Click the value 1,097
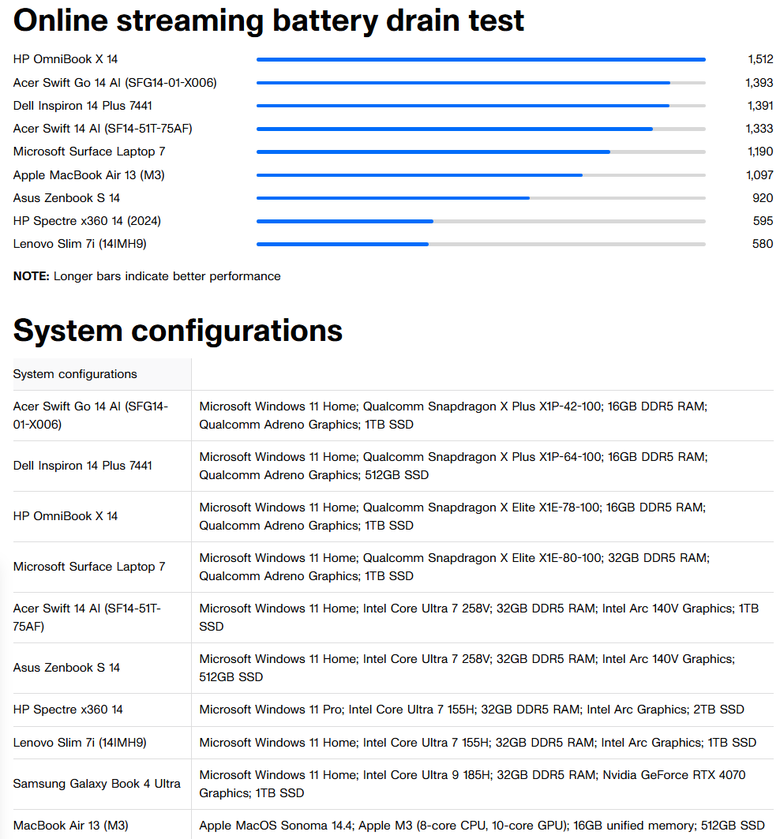Image resolution: width=780 pixels, height=839 pixels. [760, 175]
